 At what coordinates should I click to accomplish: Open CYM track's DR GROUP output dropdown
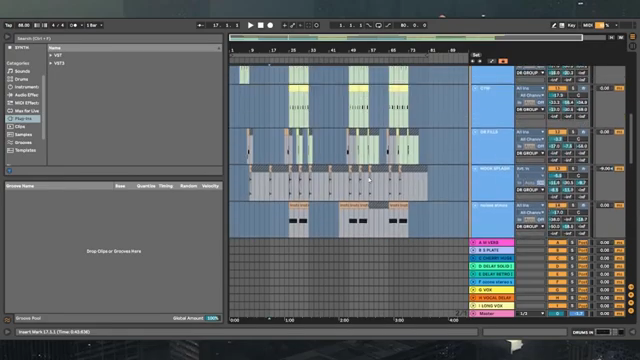(x=530, y=109)
